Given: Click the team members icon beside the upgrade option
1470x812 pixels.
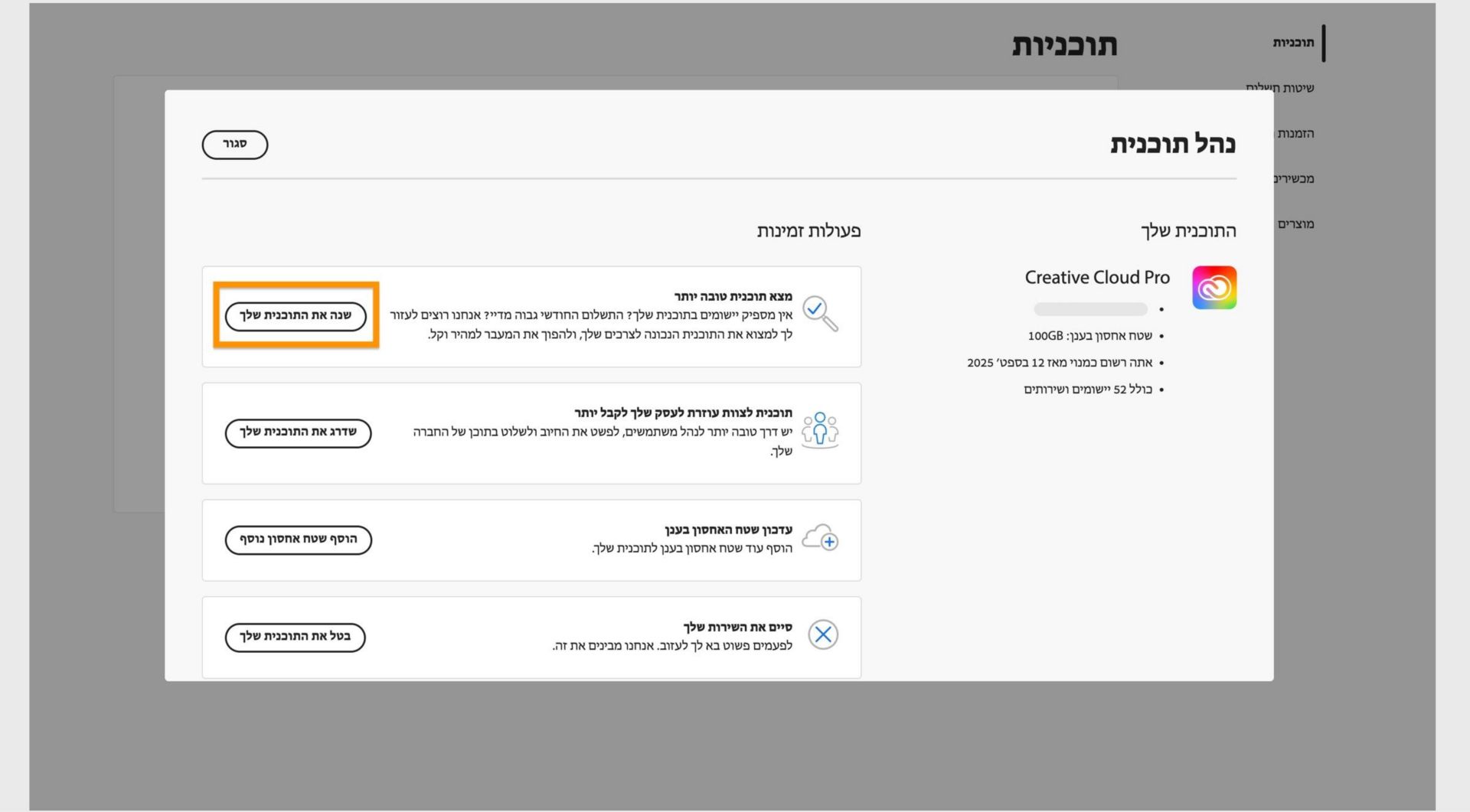Looking at the screenshot, I should pyautogui.click(x=820, y=430).
